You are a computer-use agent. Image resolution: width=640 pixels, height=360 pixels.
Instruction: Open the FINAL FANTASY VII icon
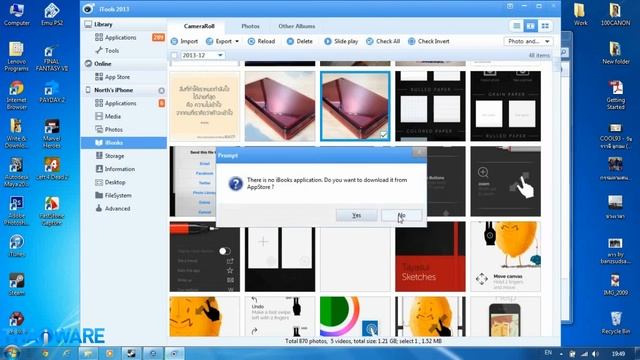tap(52, 57)
